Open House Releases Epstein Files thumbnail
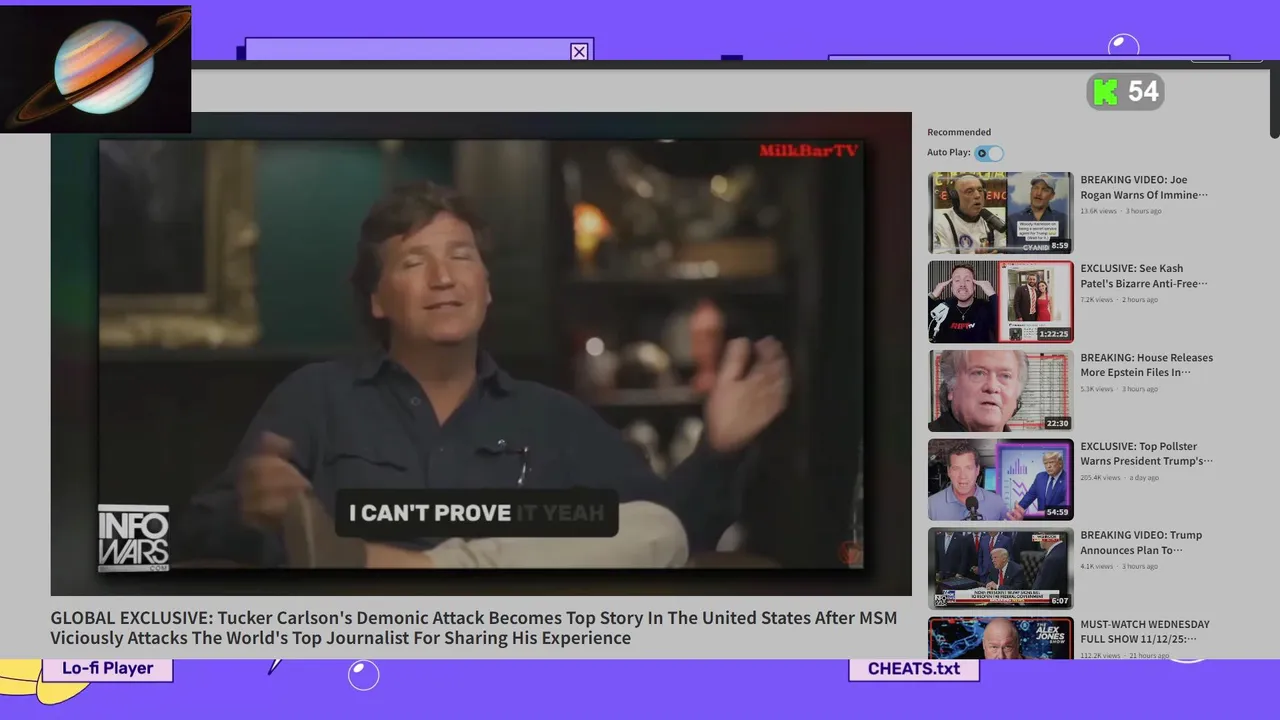Viewport: 1280px width, 720px height. click(1000, 391)
